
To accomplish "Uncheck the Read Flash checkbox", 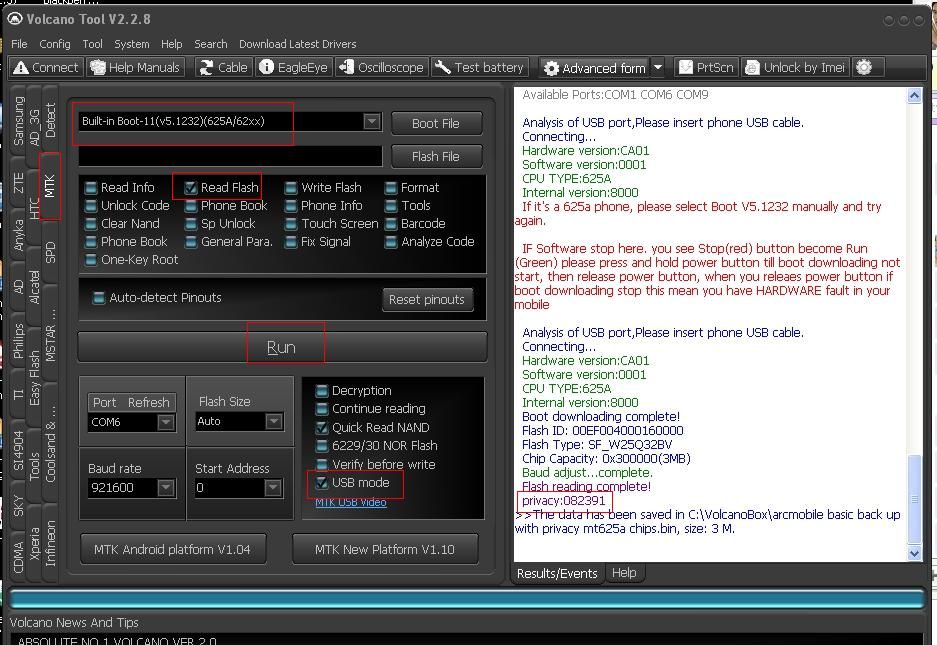I will [190, 188].
